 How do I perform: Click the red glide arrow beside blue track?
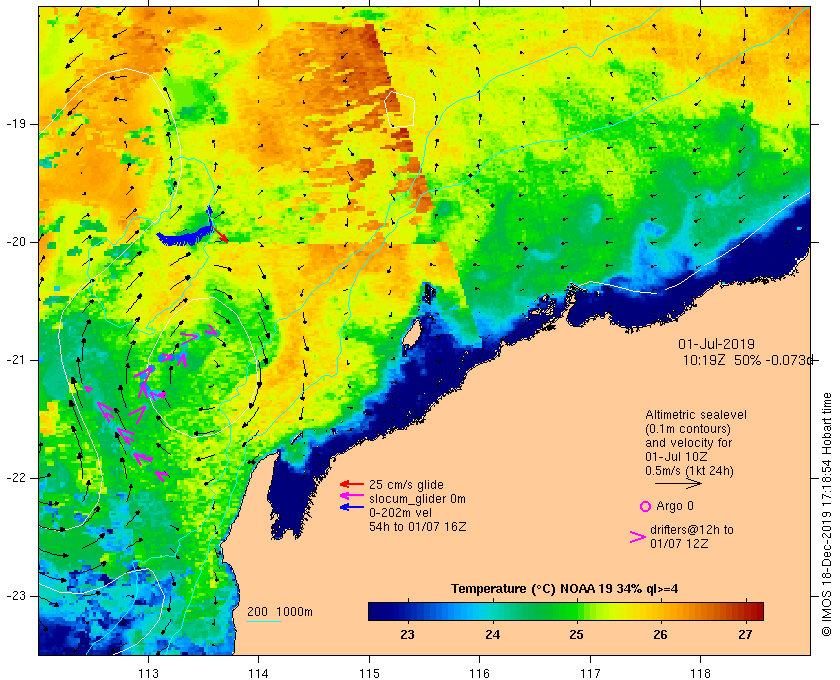coord(220,234)
